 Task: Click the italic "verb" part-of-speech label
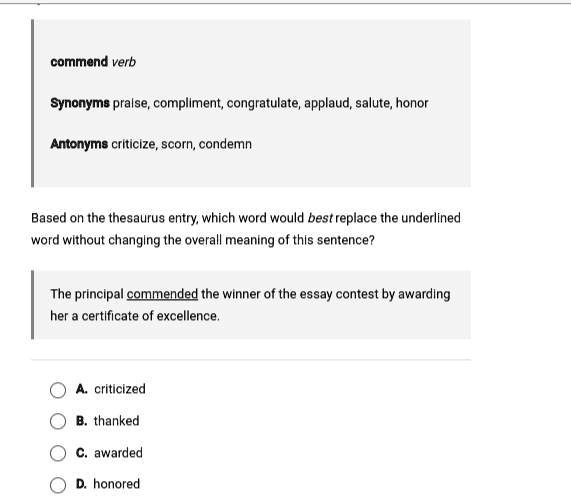pos(124,62)
